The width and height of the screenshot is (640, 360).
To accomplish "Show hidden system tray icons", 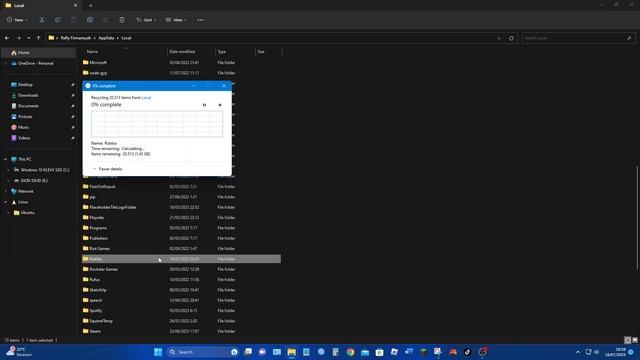I will click(x=578, y=352).
